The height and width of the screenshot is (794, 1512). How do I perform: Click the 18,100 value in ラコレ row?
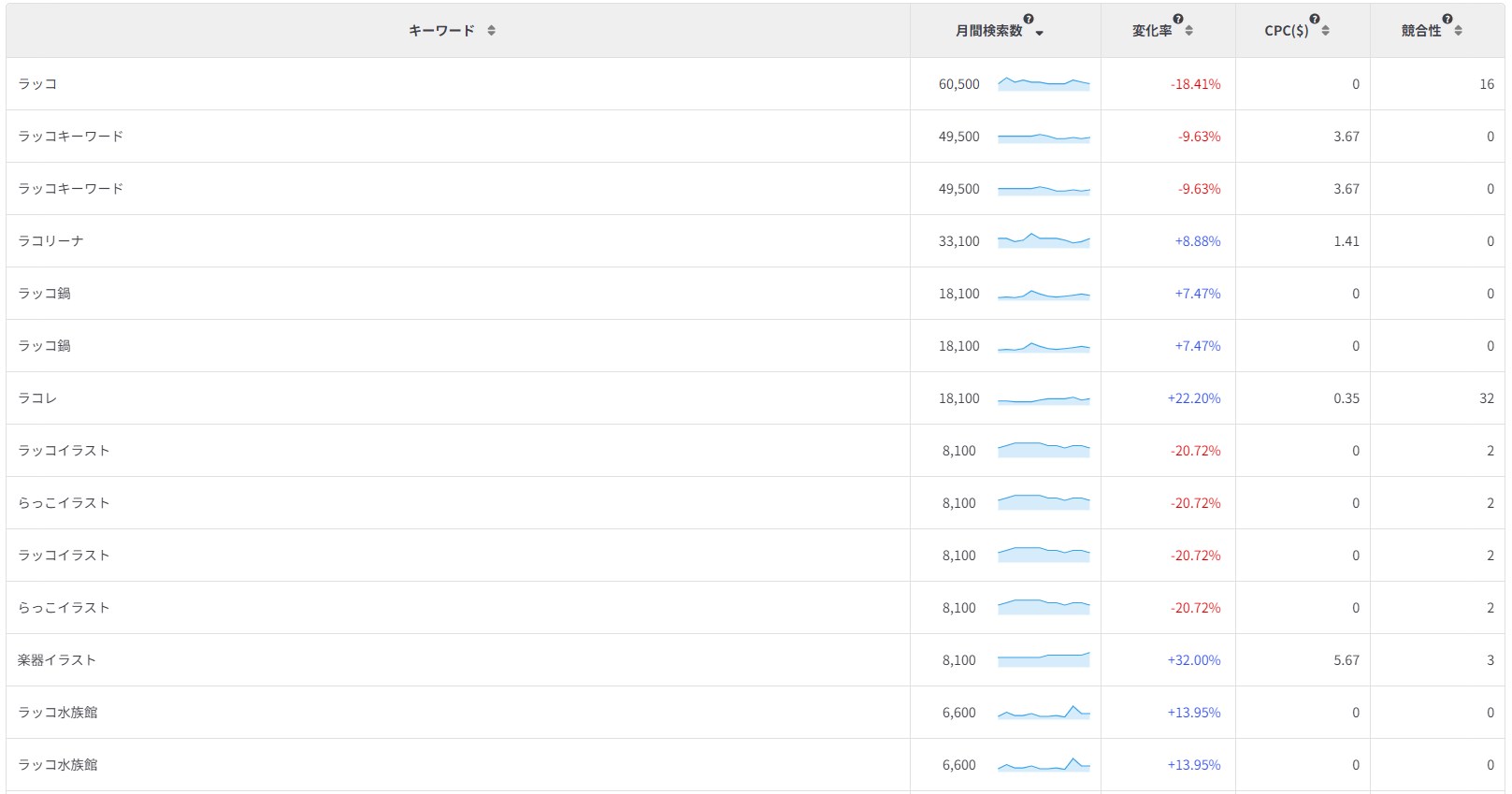tap(959, 398)
